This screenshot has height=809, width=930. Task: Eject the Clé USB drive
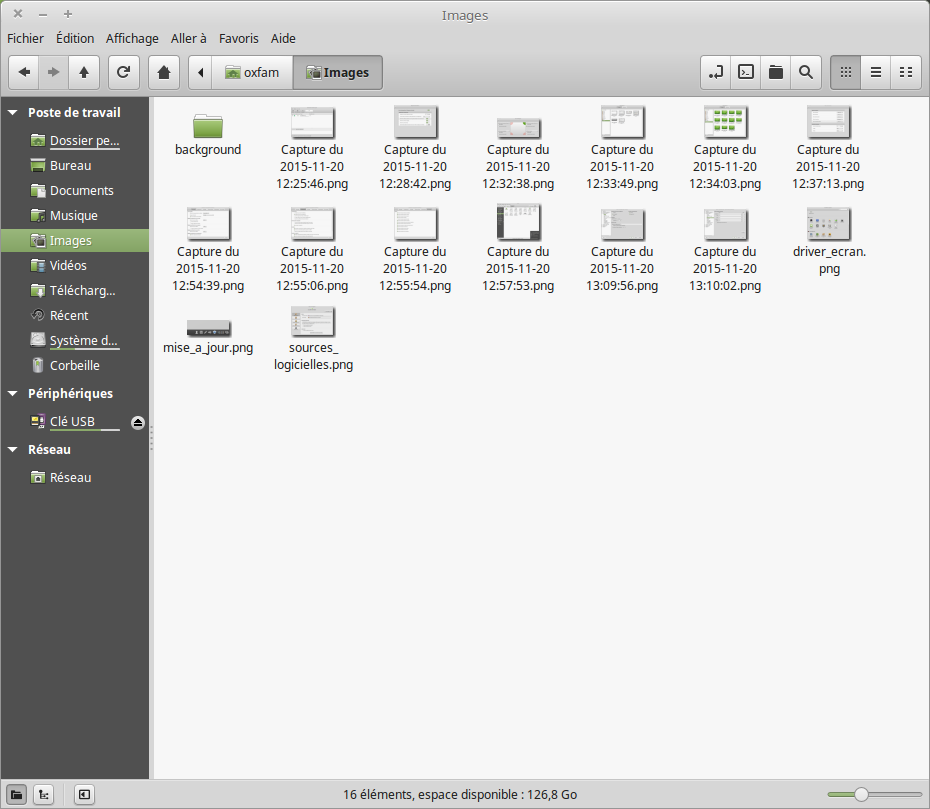138,422
